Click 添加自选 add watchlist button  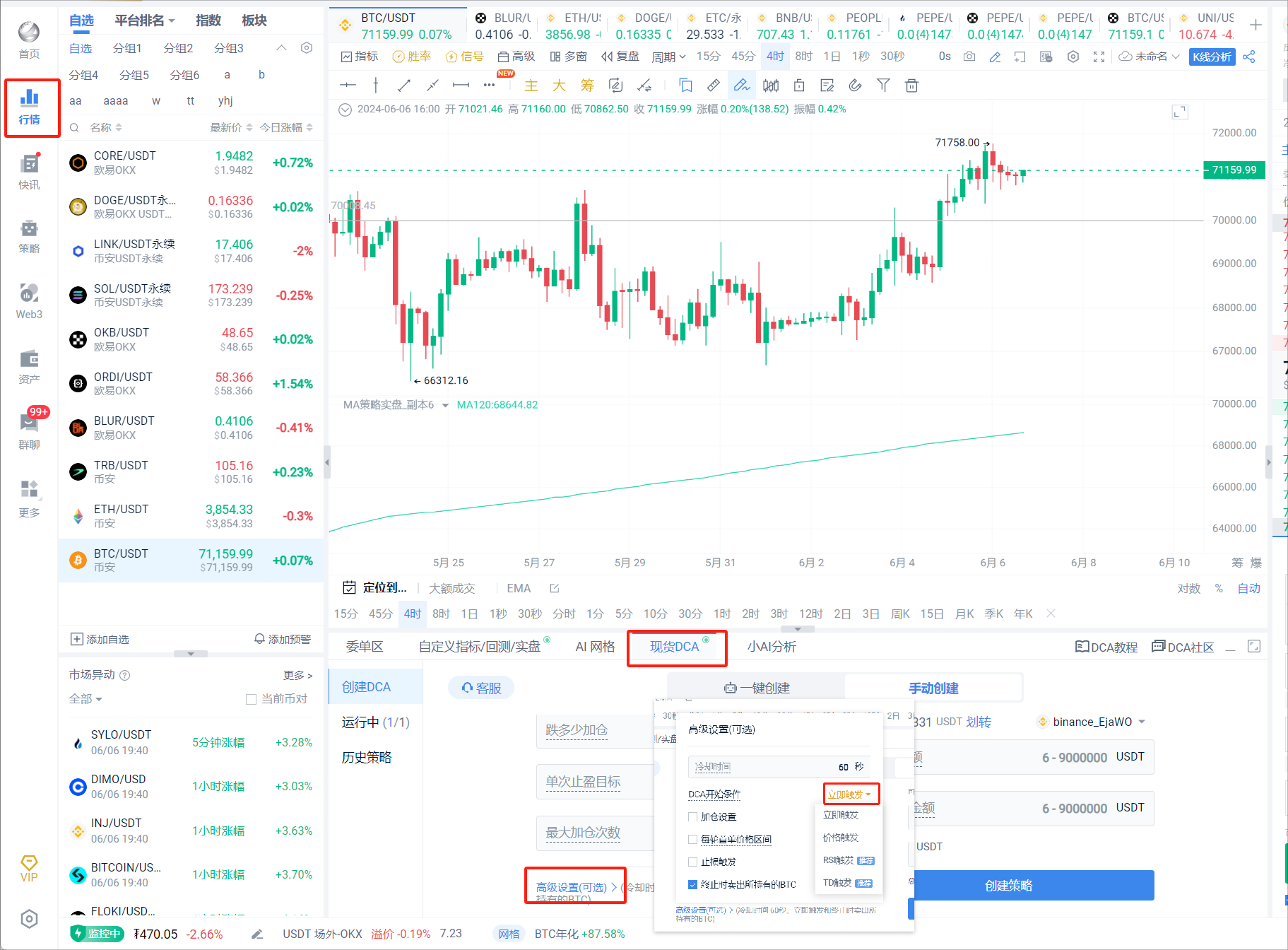click(x=100, y=640)
